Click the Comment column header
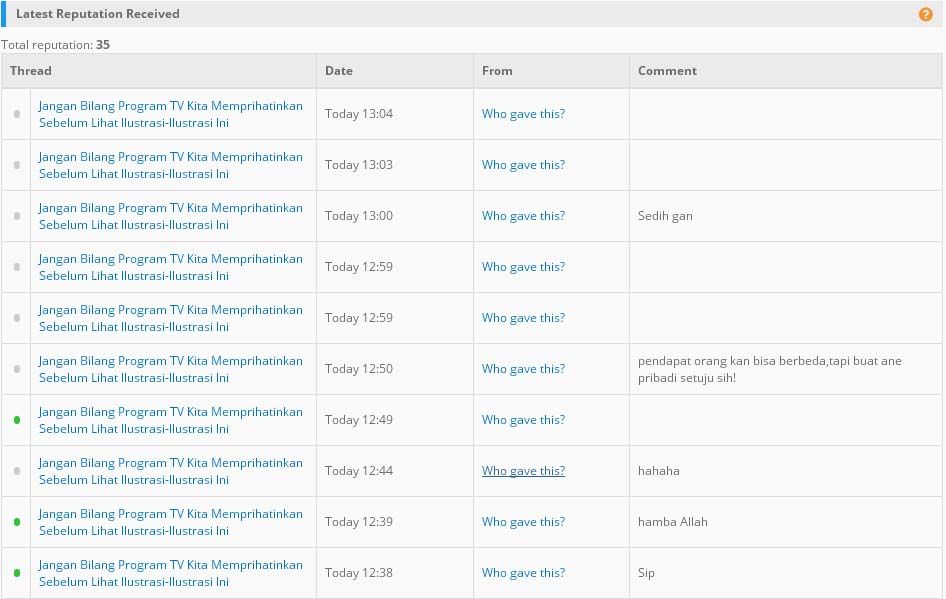This screenshot has width=946, height=599. pos(667,71)
